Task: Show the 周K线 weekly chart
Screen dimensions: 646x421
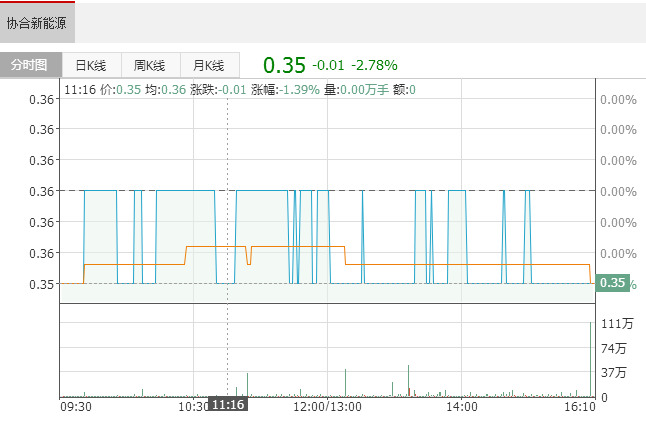Action: tap(150, 66)
